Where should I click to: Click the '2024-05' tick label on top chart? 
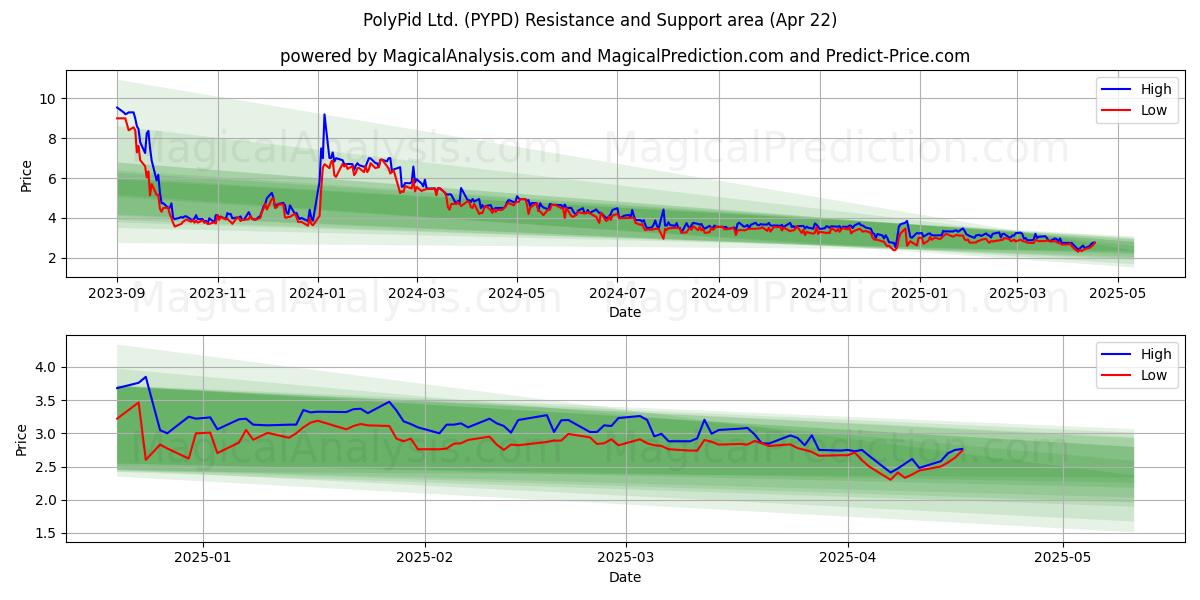[x=517, y=293]
